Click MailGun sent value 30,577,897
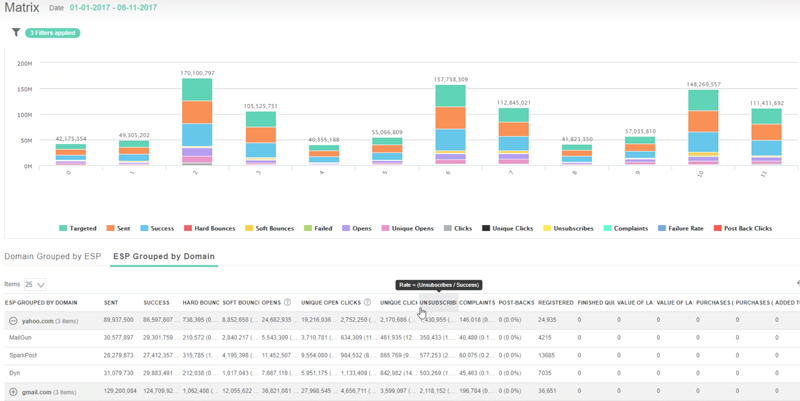Viewport: 800px width, 401px height. pyautogui.click(x=118, y=338)
